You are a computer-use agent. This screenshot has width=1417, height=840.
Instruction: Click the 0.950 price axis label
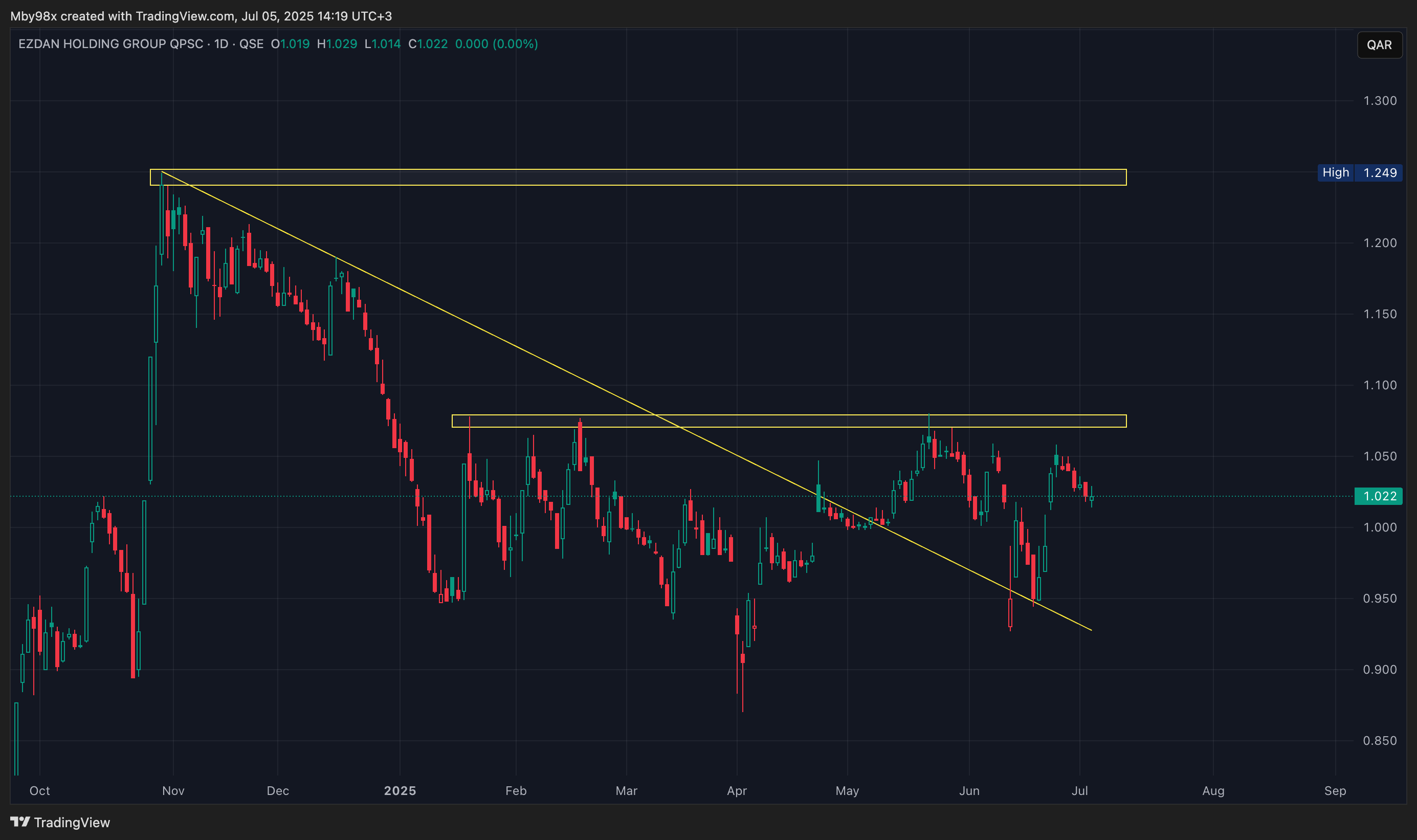pos(1380,599)
